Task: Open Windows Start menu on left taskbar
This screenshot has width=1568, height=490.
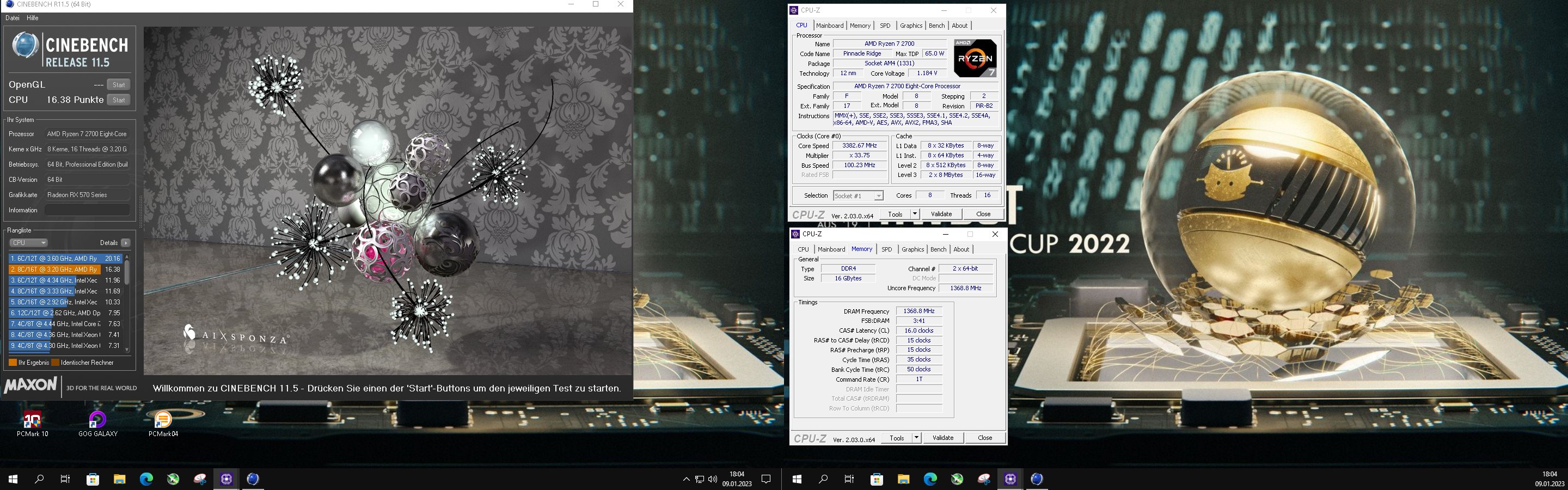Action: (13, 479)
